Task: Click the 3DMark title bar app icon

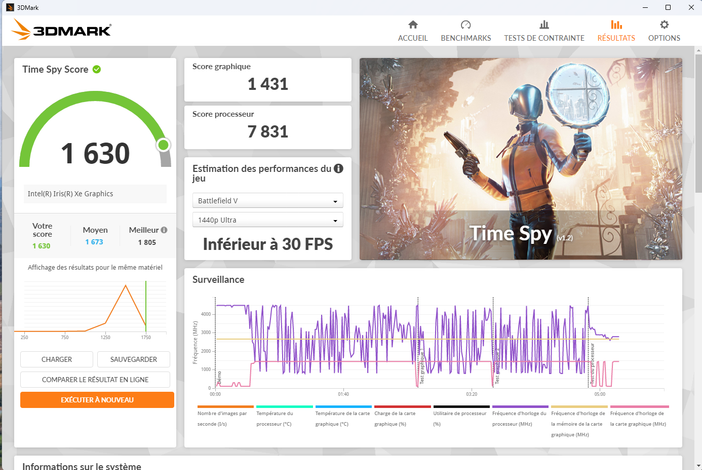Action: point(10,7)
